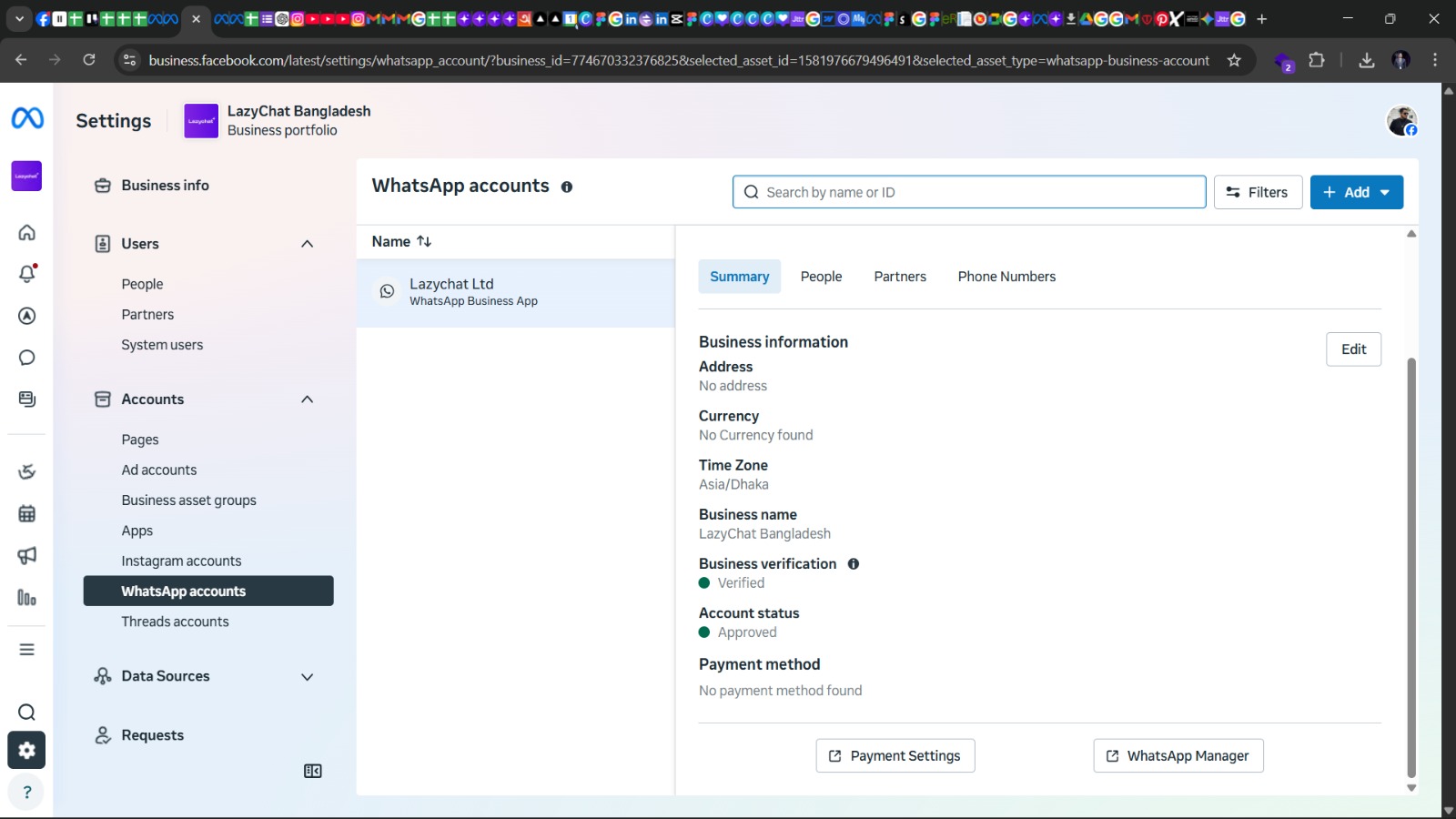The height and width of the screenshot is (819, 1456).
Task: Expand the Data Sources section
Action: tap(308, 677)
